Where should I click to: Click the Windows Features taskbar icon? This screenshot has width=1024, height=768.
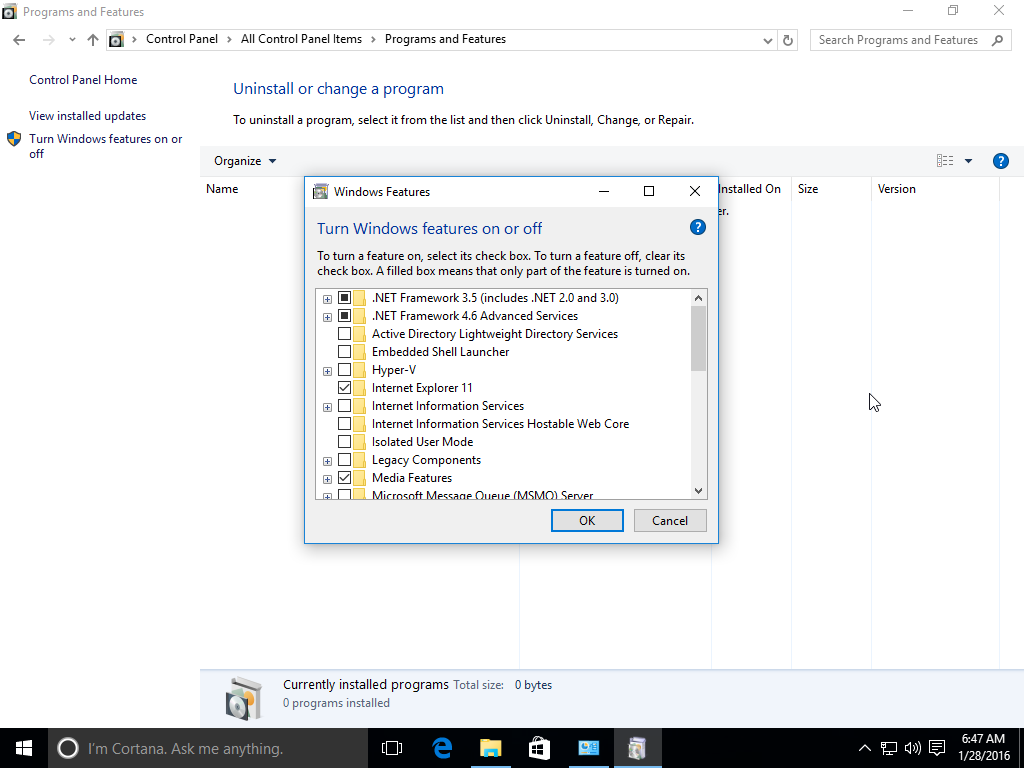pos(637,748)
